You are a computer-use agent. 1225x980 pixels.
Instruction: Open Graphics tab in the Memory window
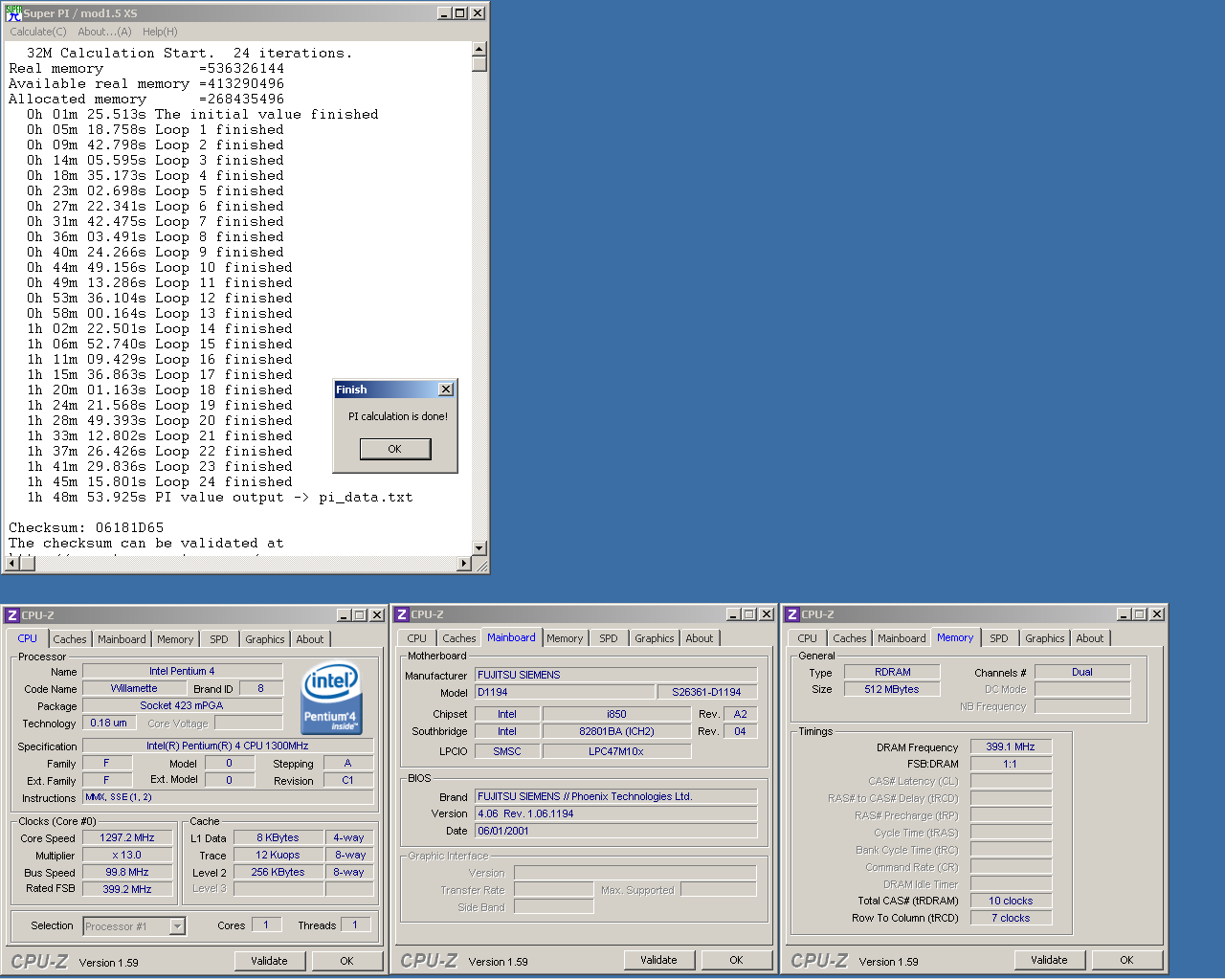tap(1045, 638)
